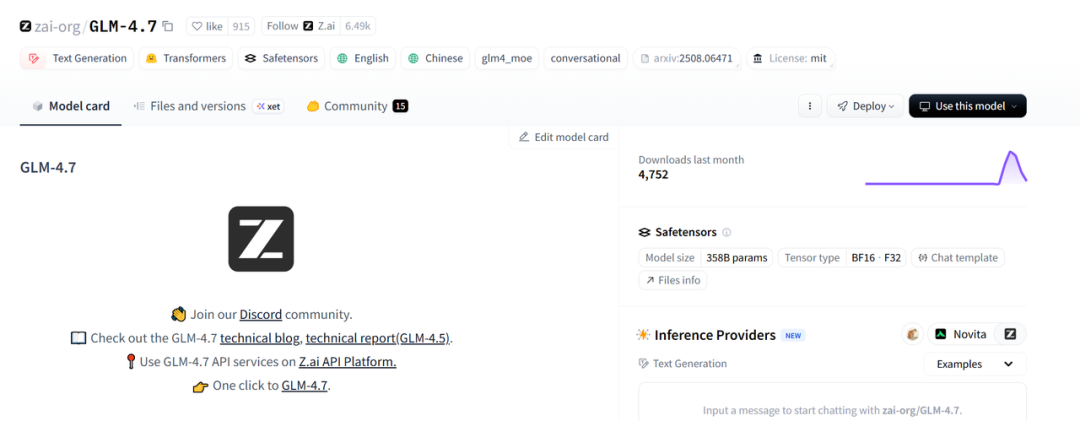Expand the Deploy dropdown
Screen dimensions: 1080x421
point(865,106)
